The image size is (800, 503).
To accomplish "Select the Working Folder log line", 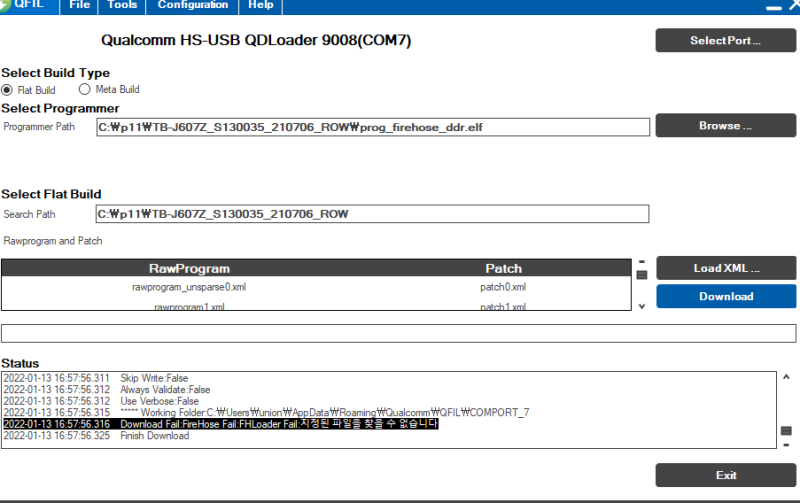I will (x=266, y=412).
